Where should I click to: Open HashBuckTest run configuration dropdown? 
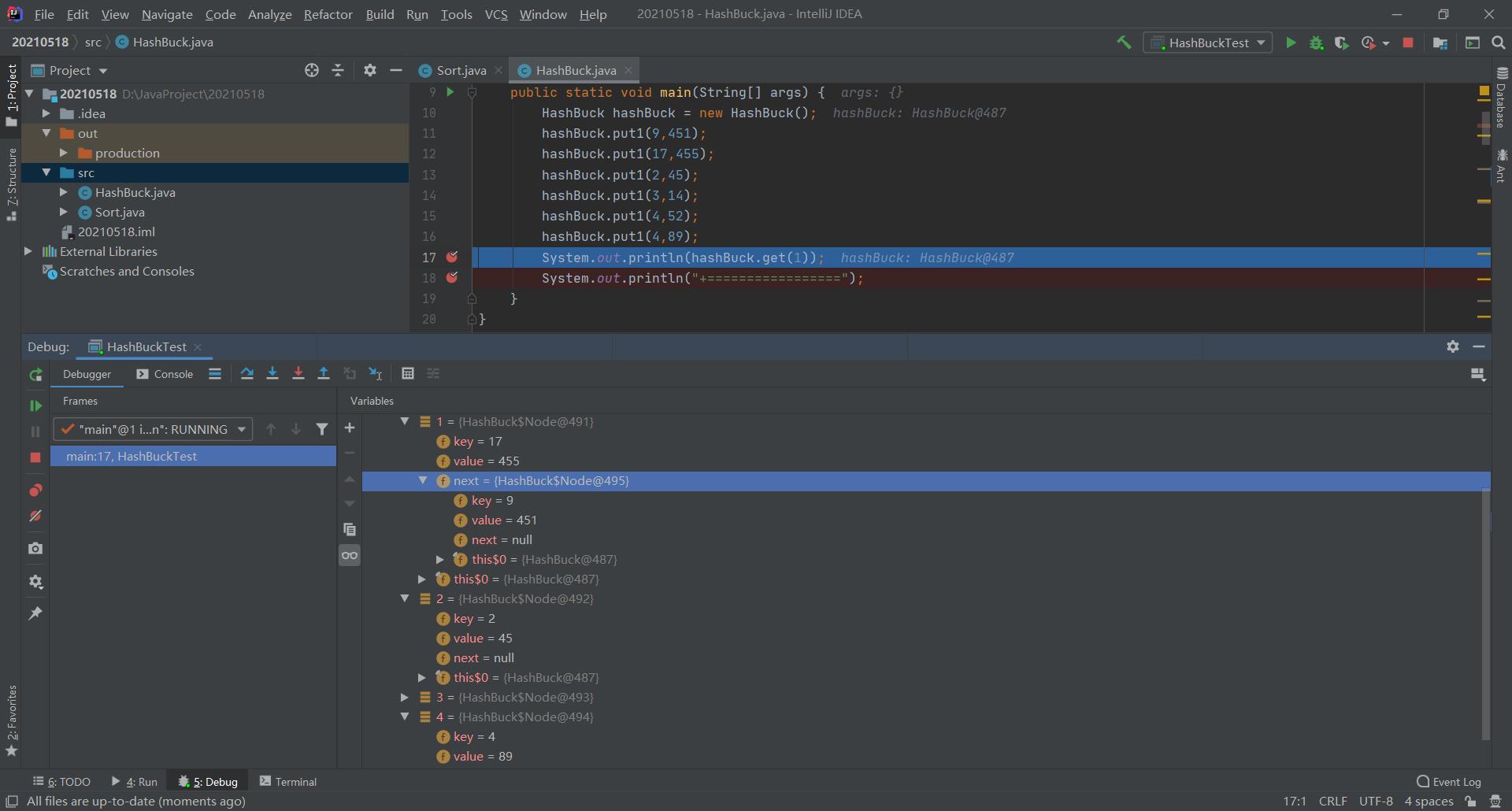click(x=1208, y=43)
